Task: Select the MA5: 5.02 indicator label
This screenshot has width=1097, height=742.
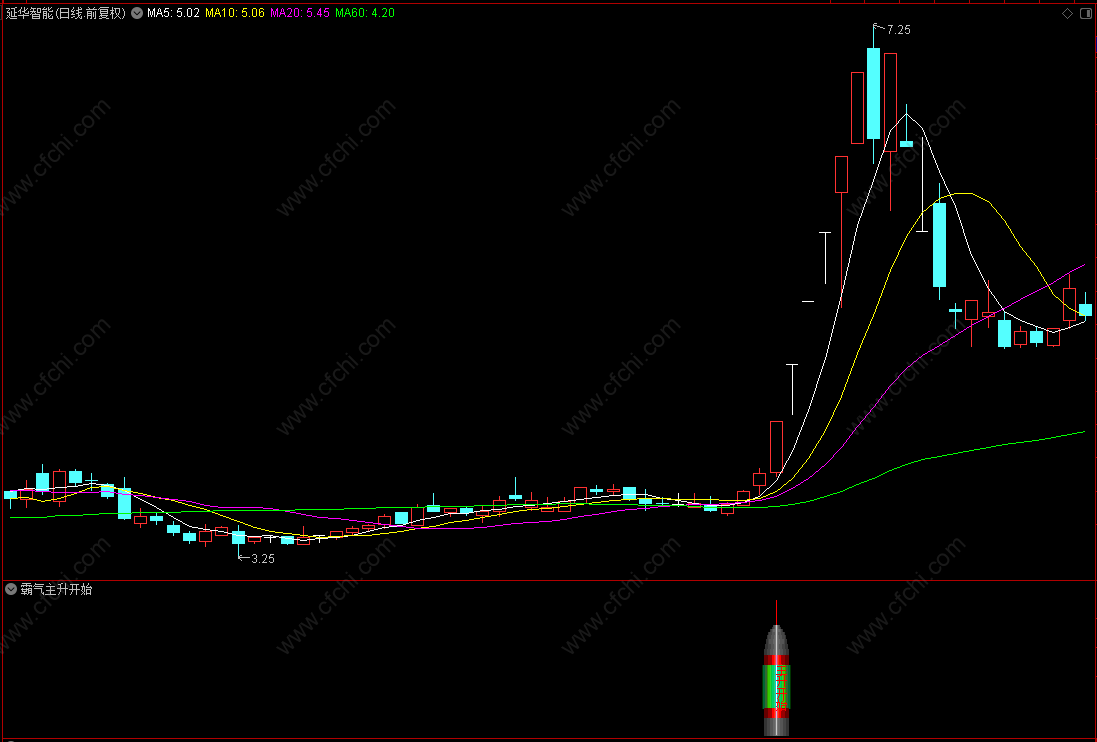Action: click(173, 13)
